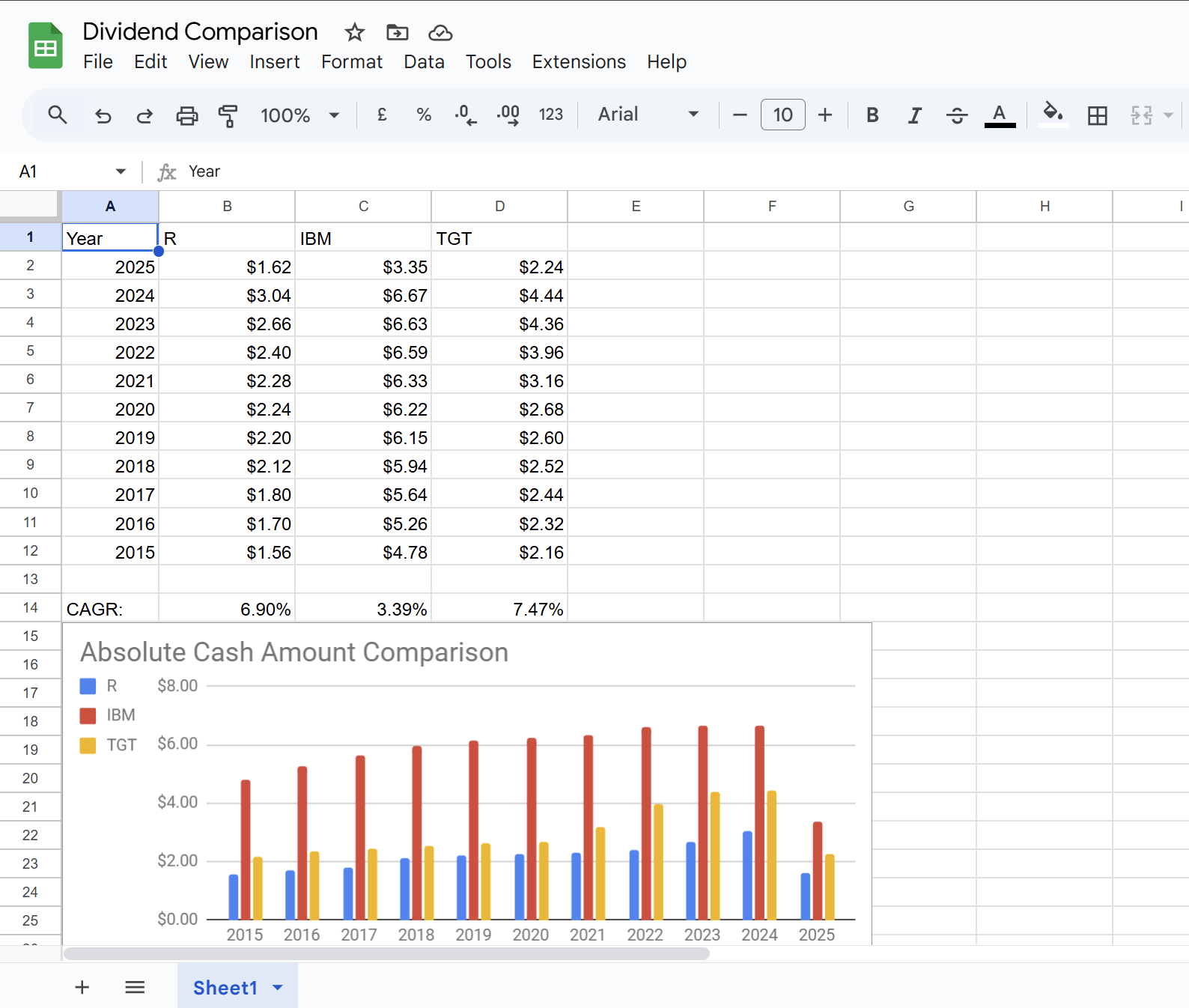Select cell with 7.47%
This screenshot has height=1008, width=1189.
[x=499, y=608]
